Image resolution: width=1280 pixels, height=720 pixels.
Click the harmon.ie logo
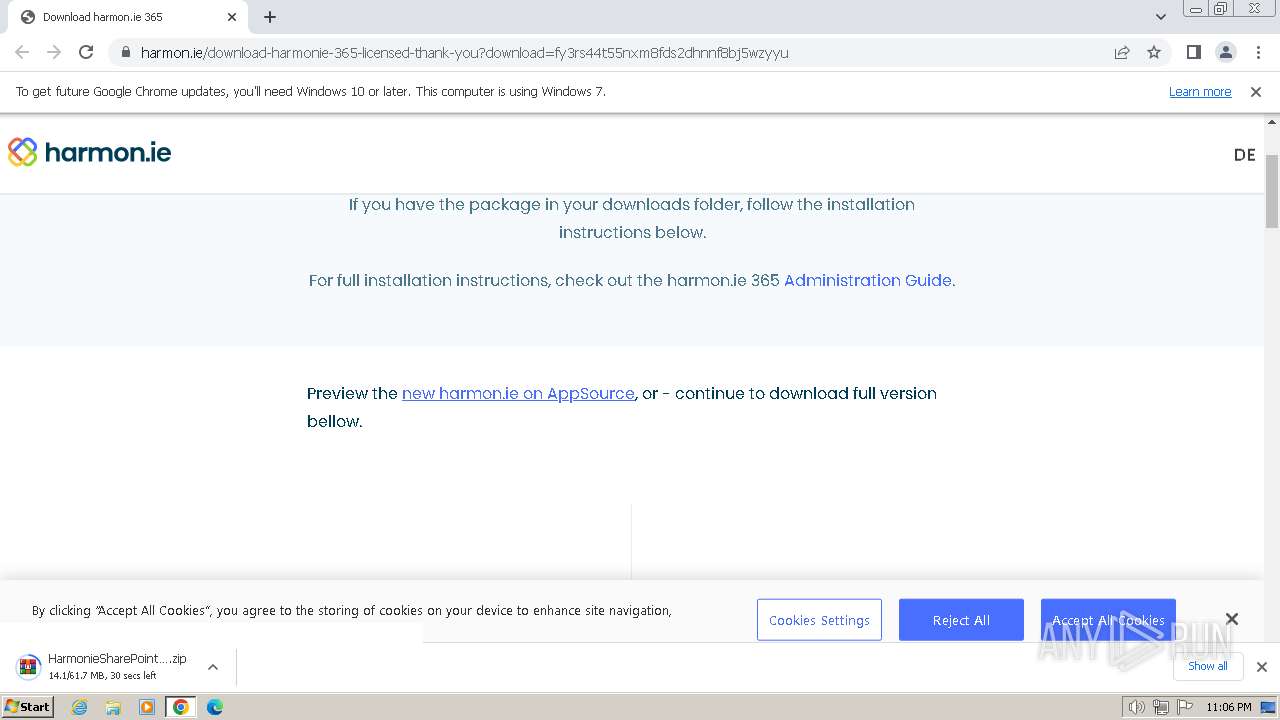89,152
